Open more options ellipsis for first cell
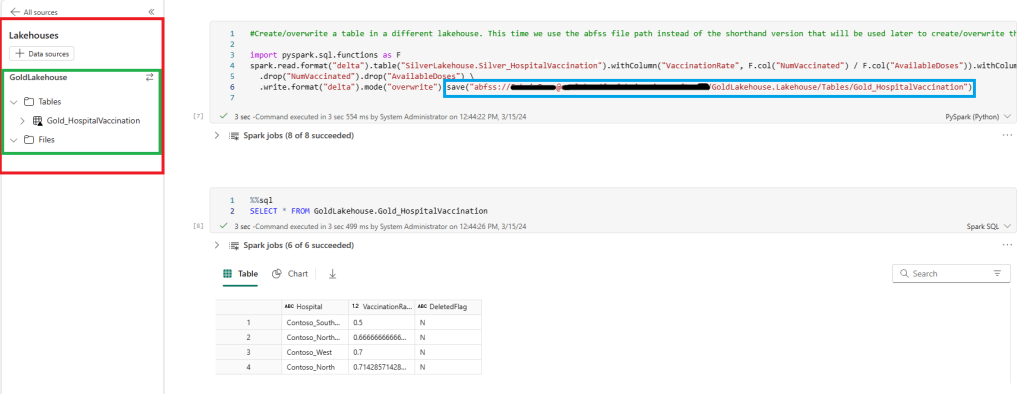The width and height of the screenshot is (1024, 394). click(1007, 135)
